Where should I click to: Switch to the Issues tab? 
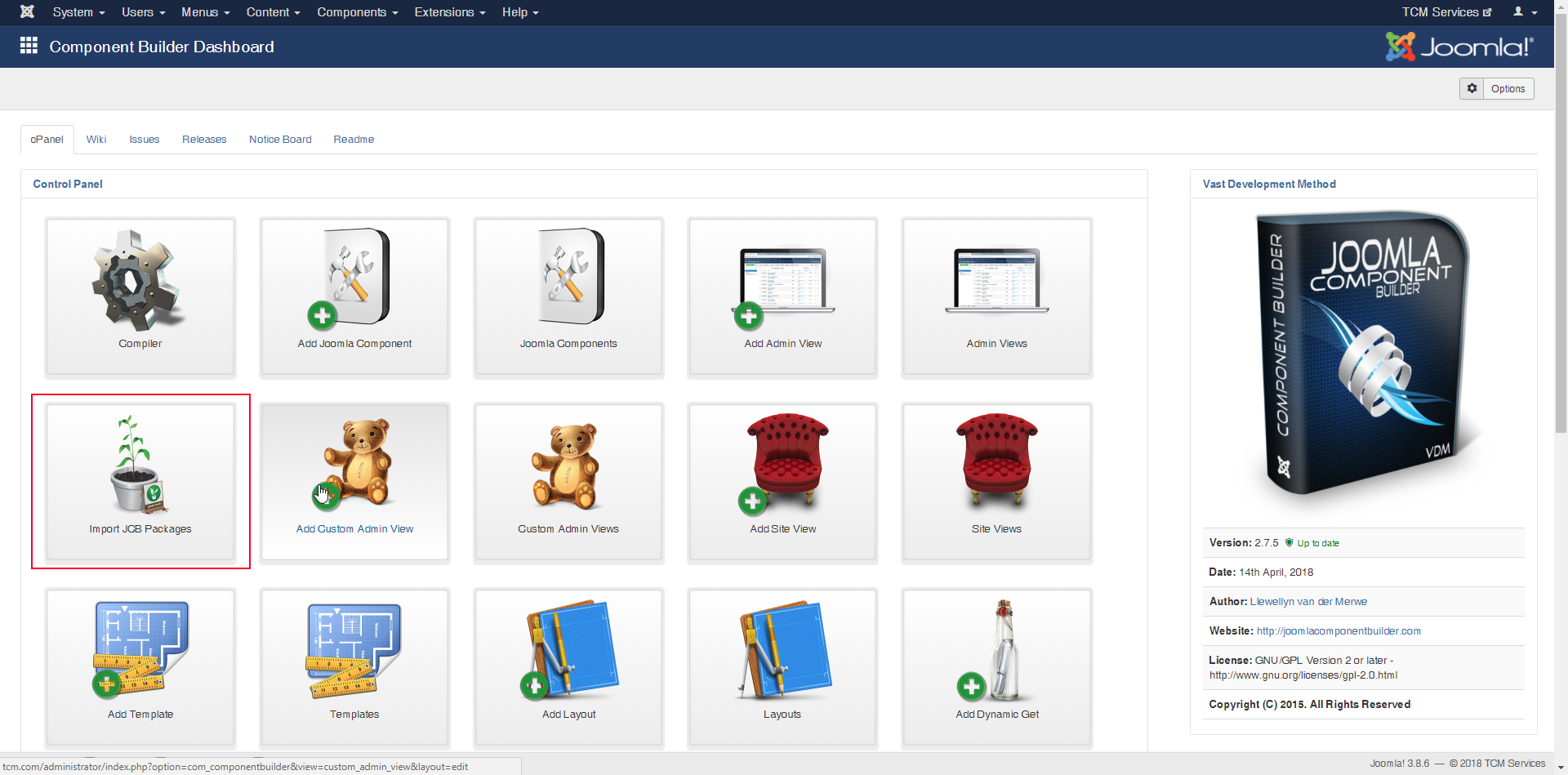click(145, 140)
